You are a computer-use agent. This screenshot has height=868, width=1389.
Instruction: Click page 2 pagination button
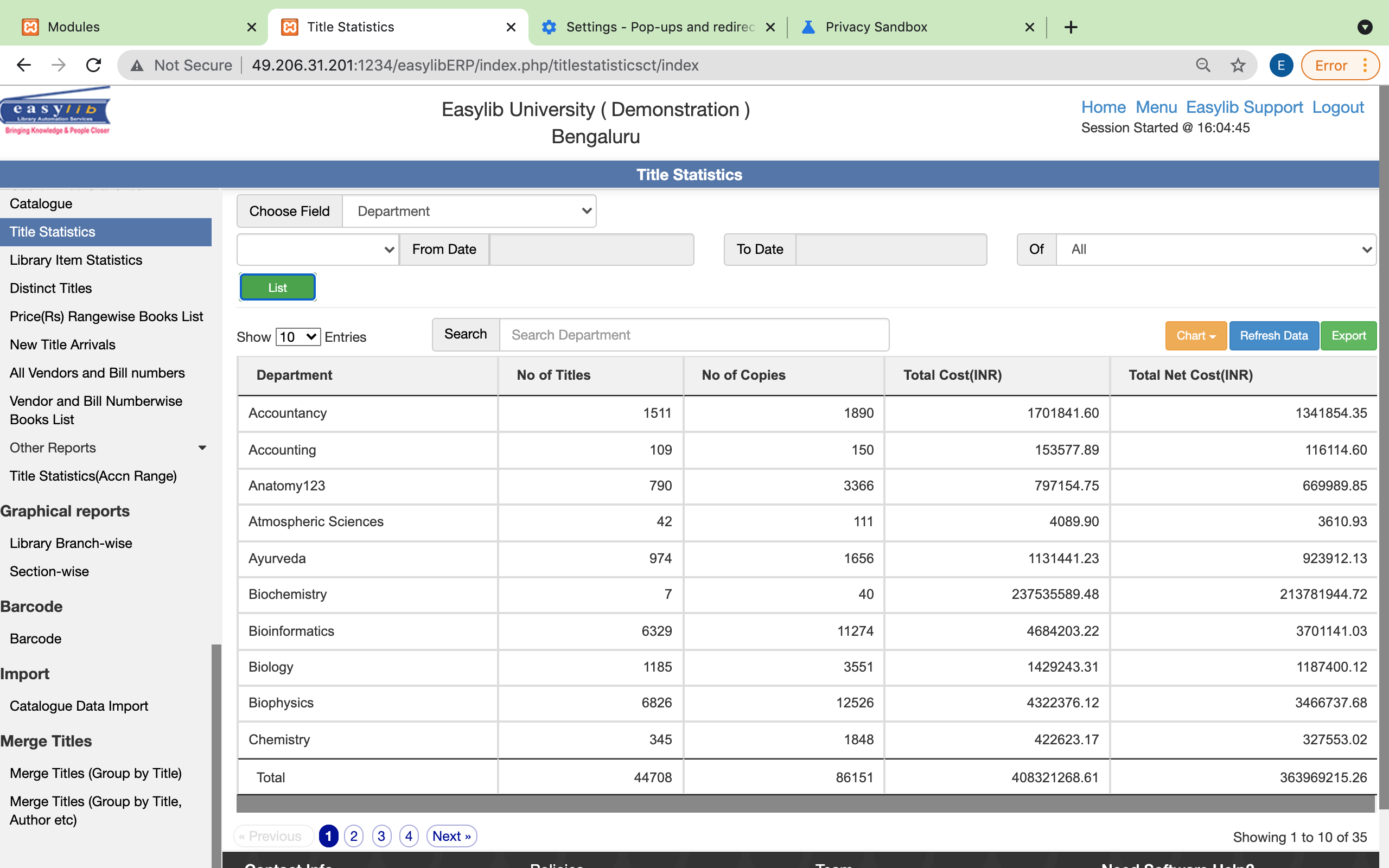354,835
